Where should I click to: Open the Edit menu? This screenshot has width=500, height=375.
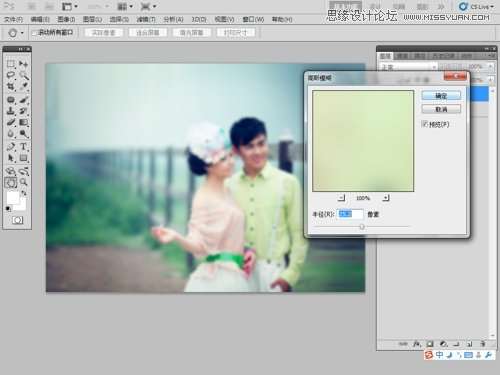[x=40, y=19]
